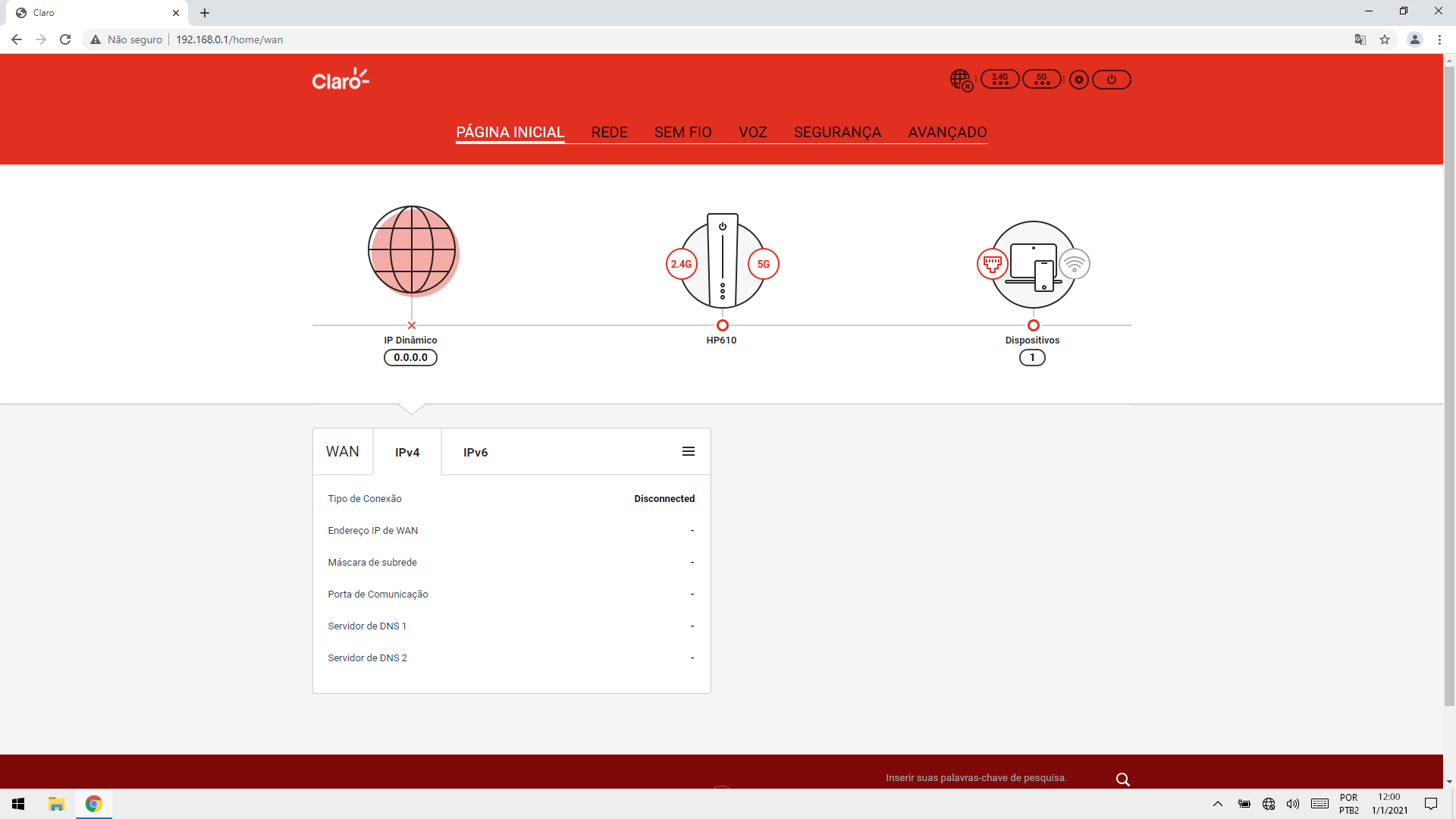The width and height of the screenshot is (1456, 819).
Task: Click the 2.4G badge beside the router
Action: (x=681, y=264)
